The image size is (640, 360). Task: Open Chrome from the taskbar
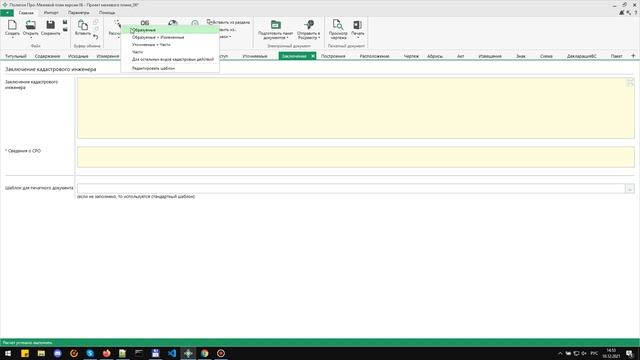click(x=204, y=353)
